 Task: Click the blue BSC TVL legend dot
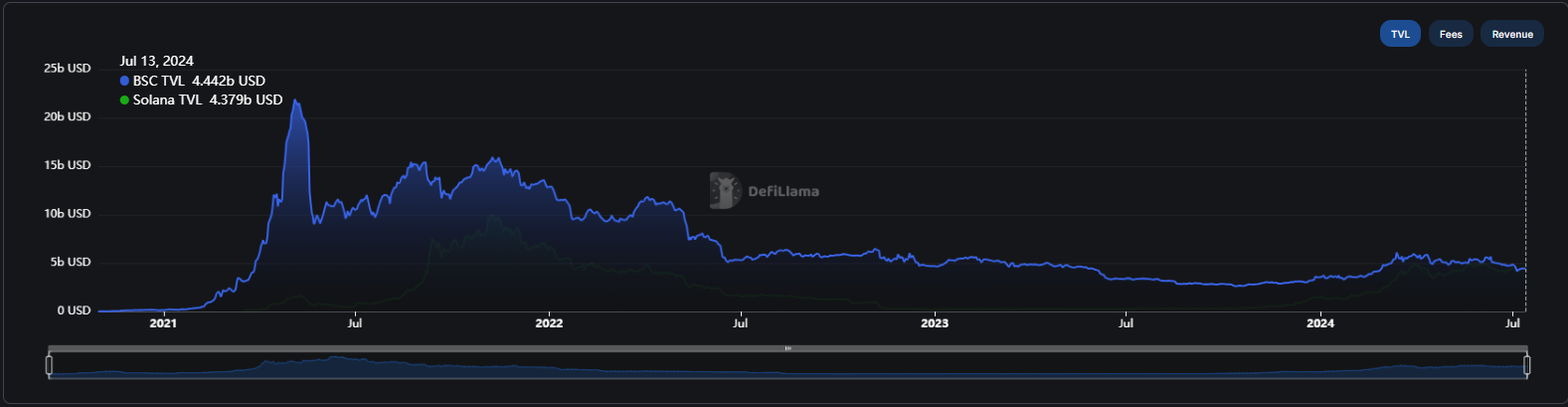(124, 81)
